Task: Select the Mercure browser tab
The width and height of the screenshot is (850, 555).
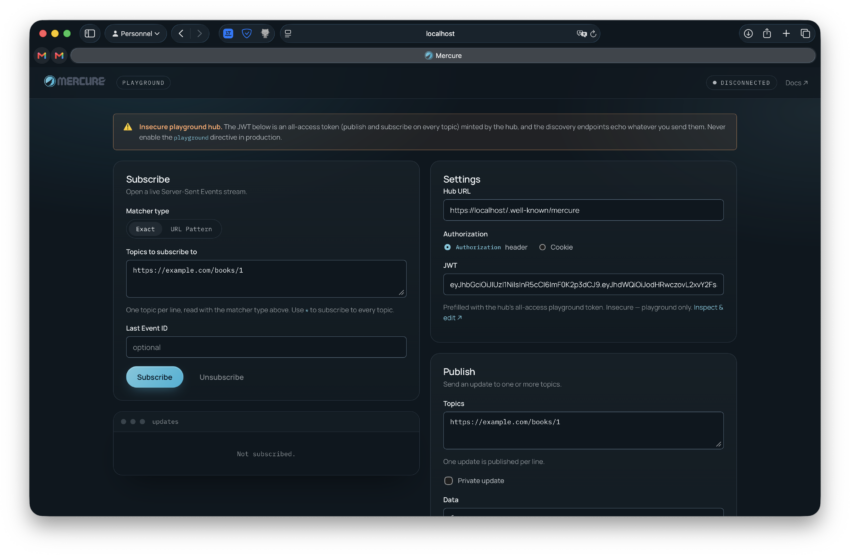Action: [x=443, y=55]
